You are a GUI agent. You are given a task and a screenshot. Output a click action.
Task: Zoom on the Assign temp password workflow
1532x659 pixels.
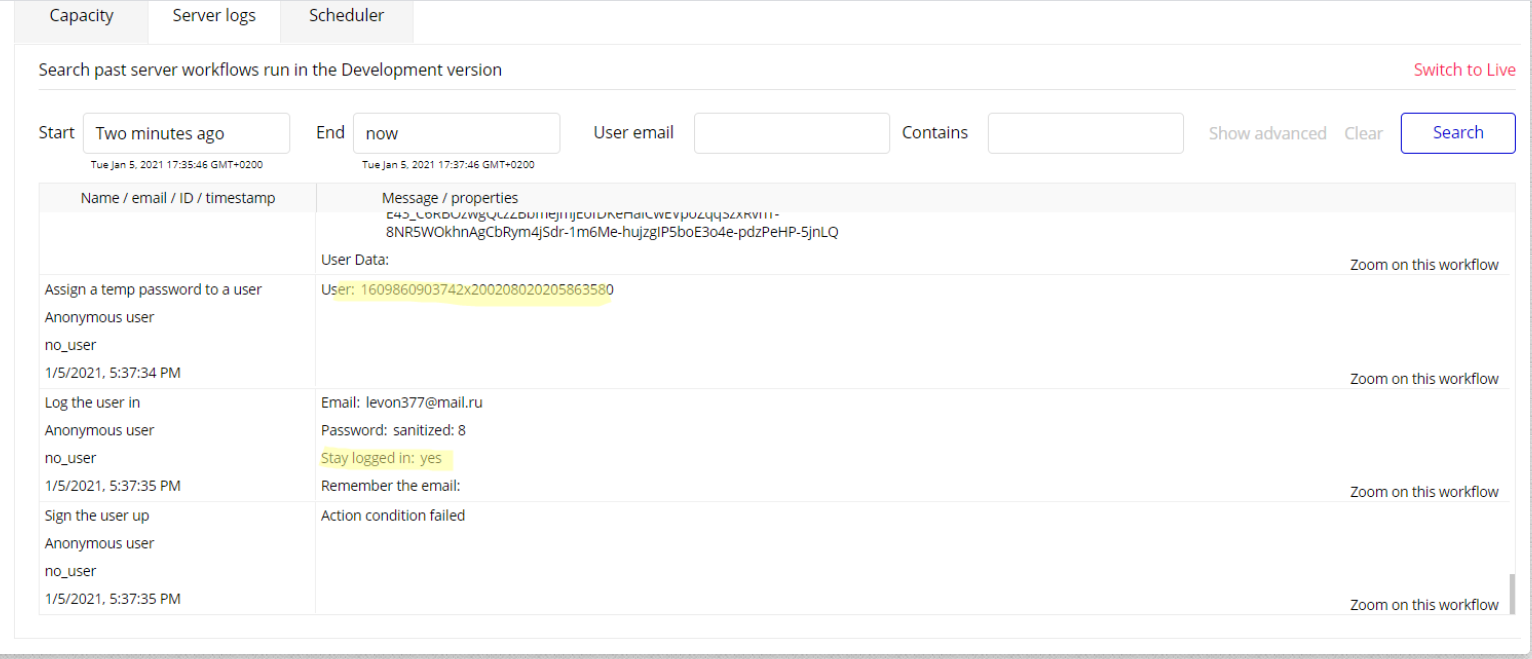(x=1424, y=379)
